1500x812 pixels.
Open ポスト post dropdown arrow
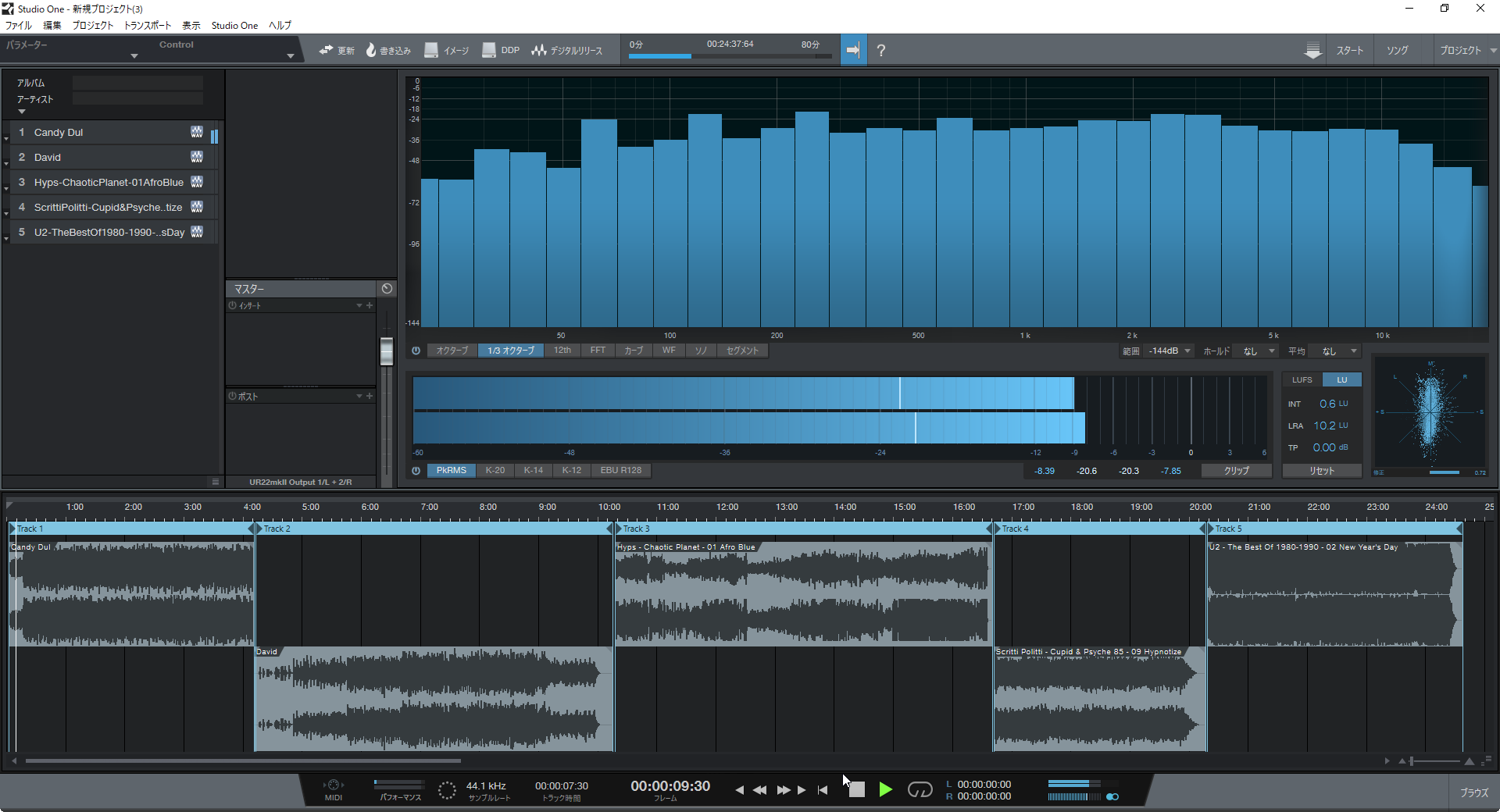tap(359, 397)
